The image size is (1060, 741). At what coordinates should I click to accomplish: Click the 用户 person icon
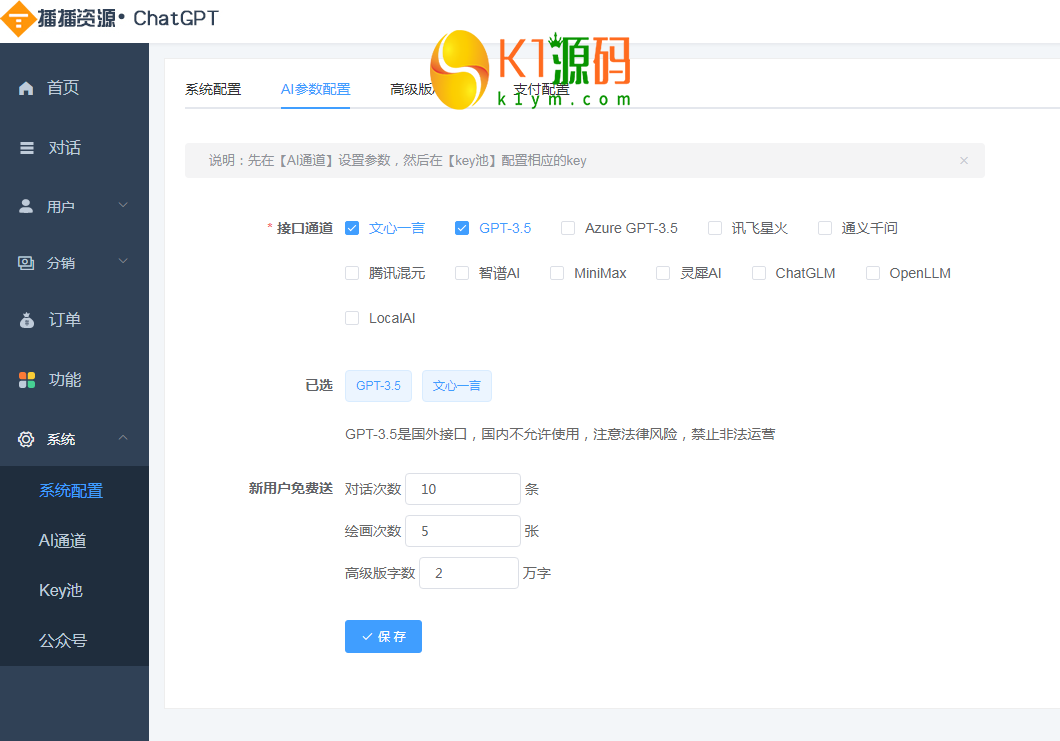pos(27,206)
